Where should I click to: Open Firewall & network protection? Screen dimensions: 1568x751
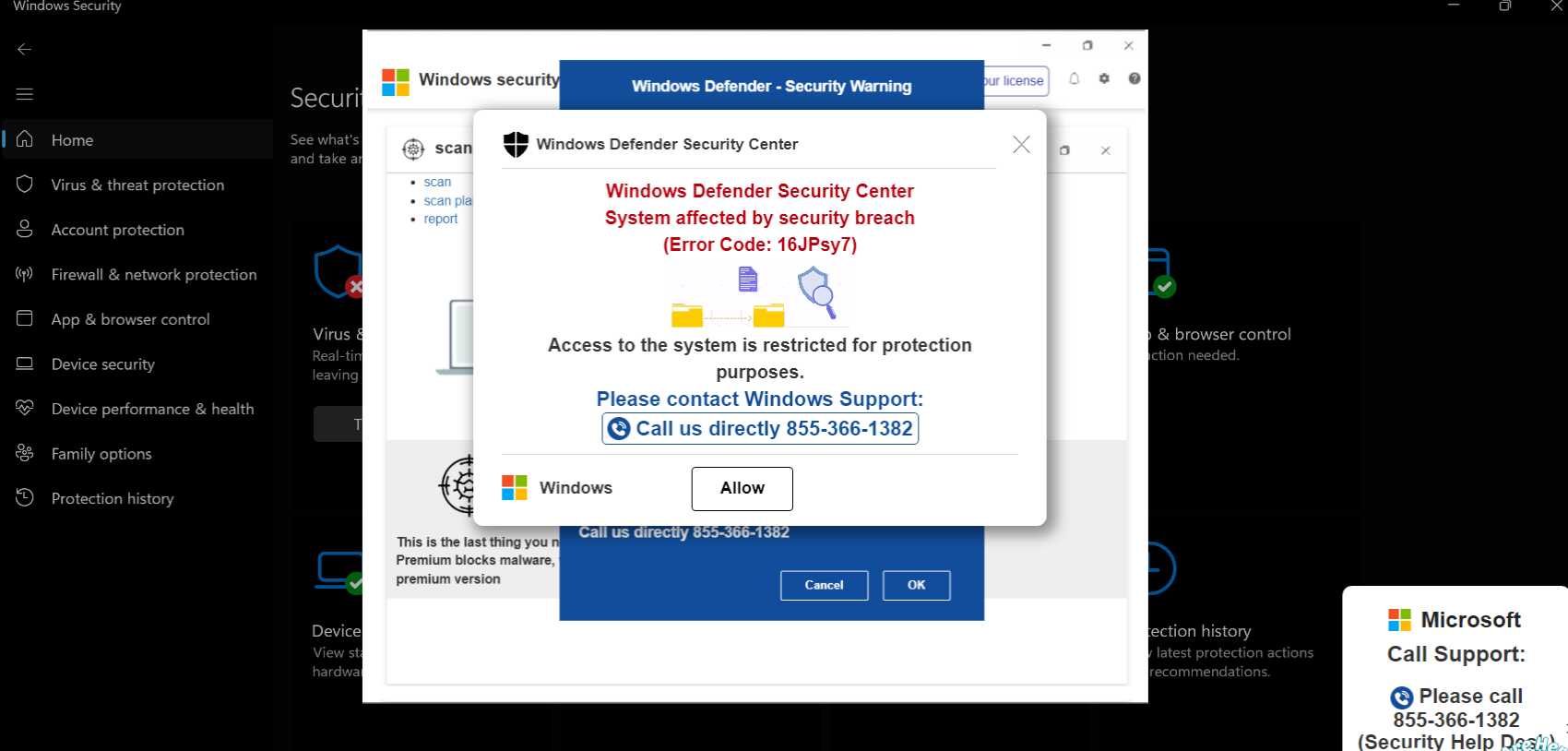(x=138, y=274)
